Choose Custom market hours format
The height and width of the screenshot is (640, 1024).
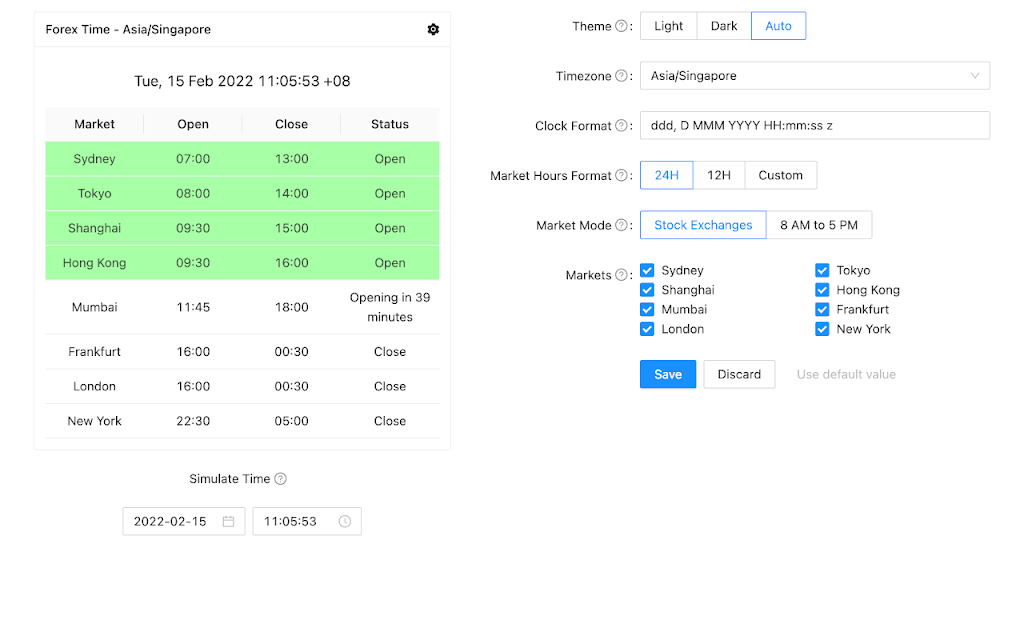pos(780,175)
